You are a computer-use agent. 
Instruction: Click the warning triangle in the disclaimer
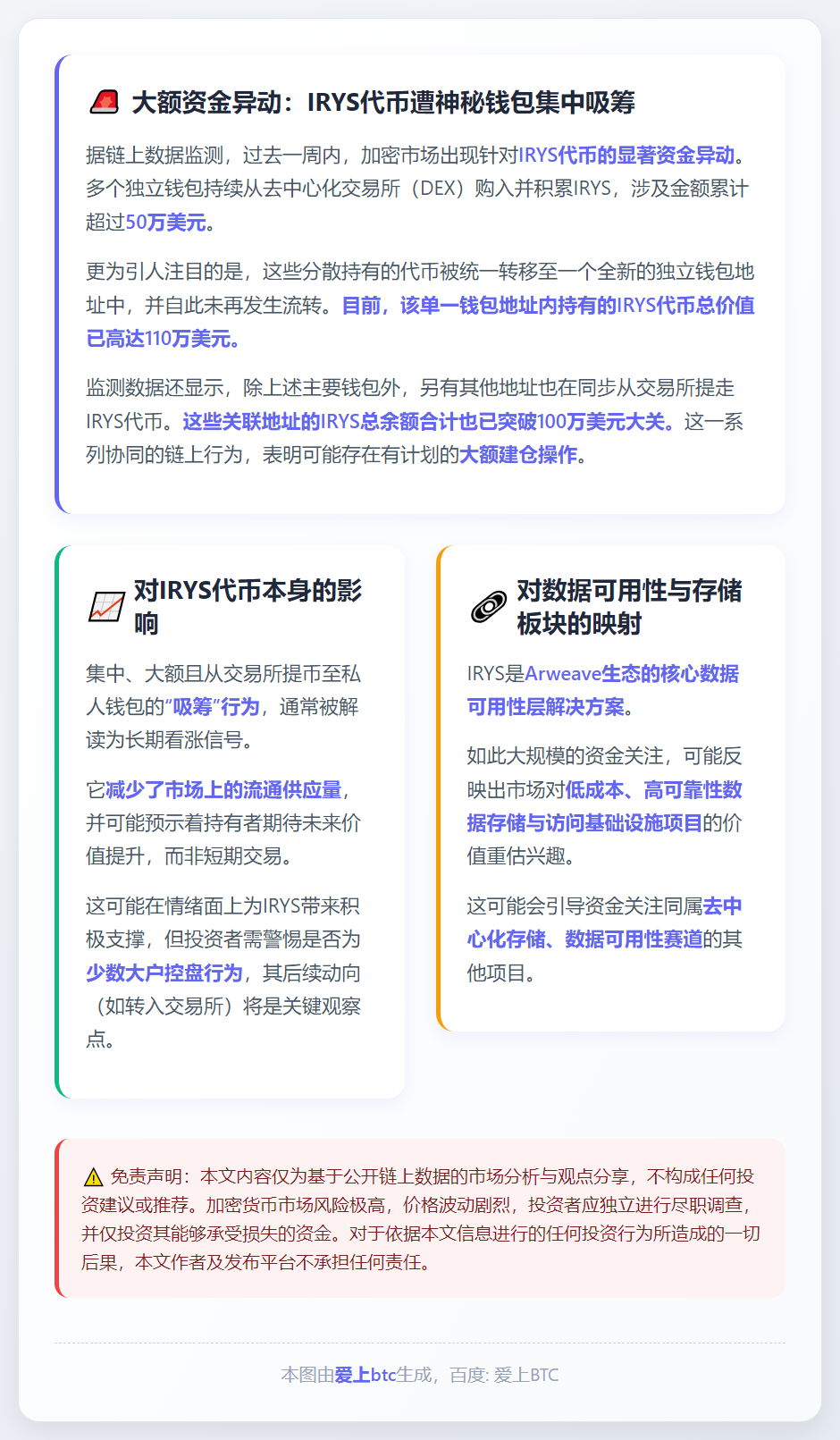(93, 1177)
